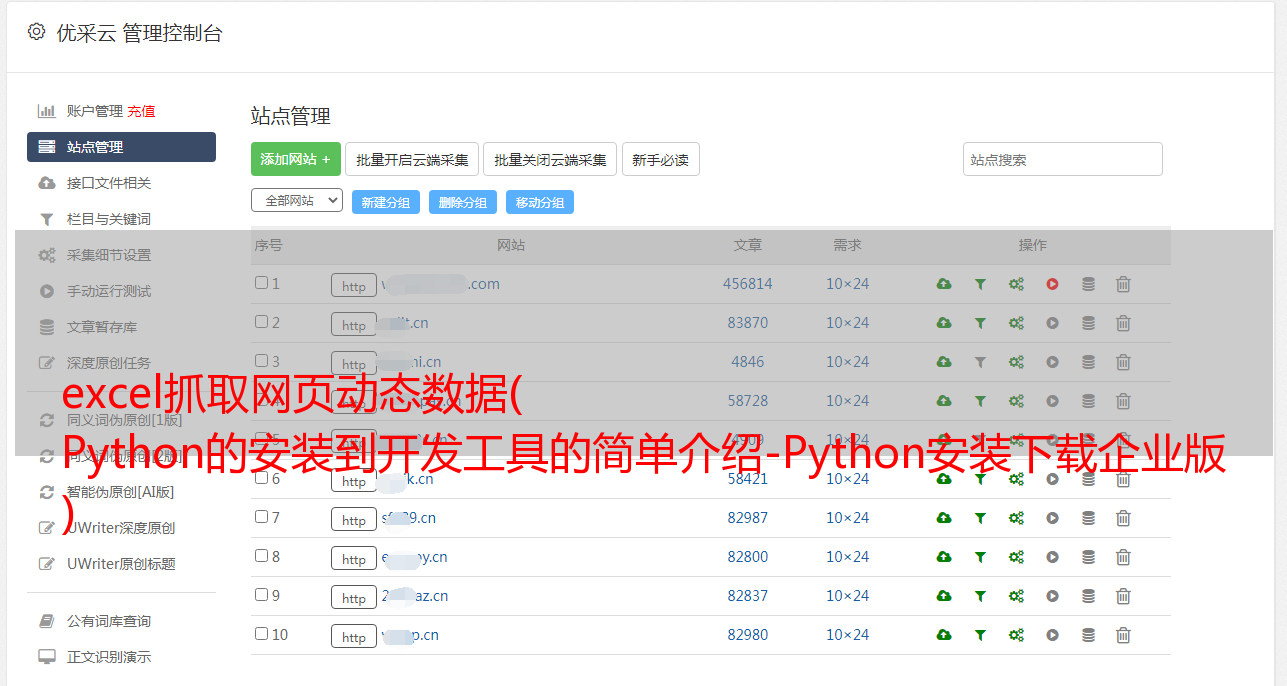Click the filter funnel icon in row 7

(980, 518)
